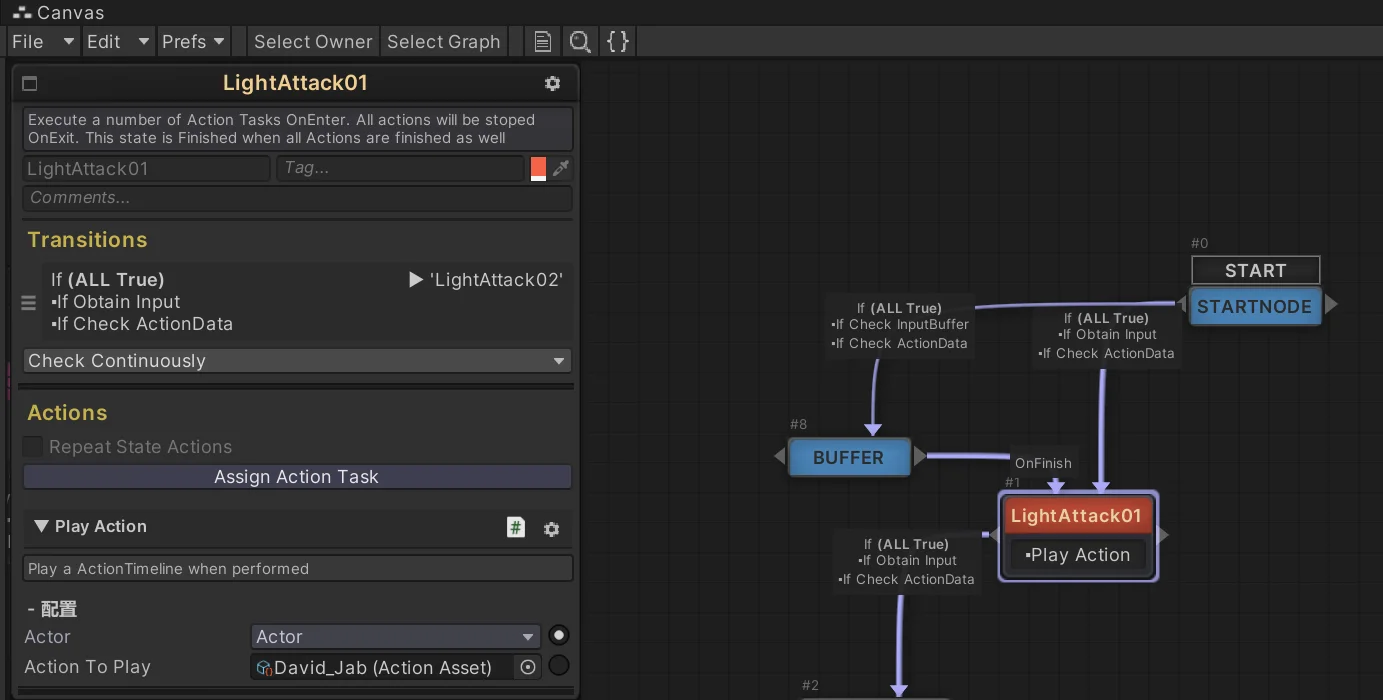Open the LightAttack01 inspector gear settings

tap(552, 84)
